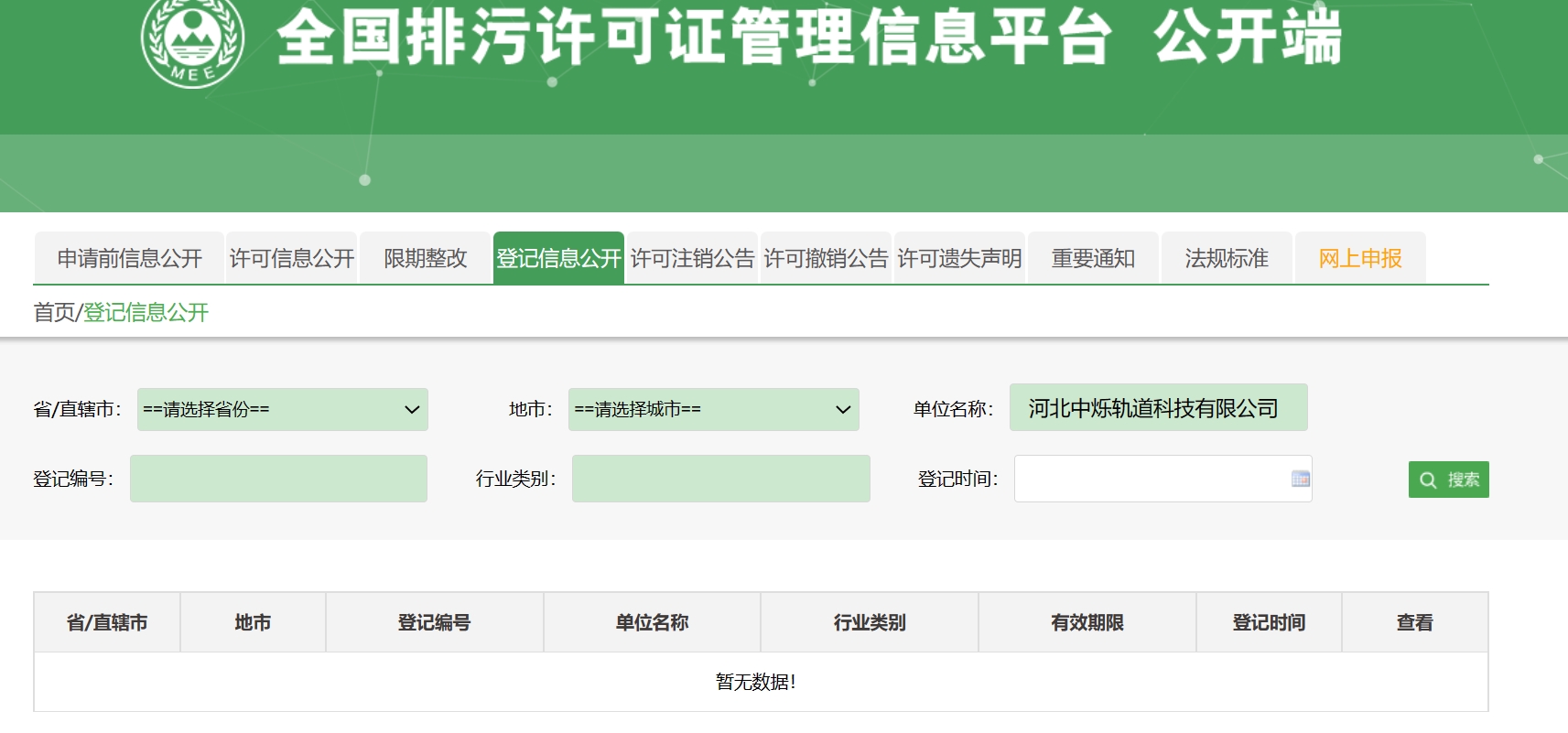Viewport: 1568px width, 733px height.
Task: Click the 登记时间 date input field
Action: 1149,479
